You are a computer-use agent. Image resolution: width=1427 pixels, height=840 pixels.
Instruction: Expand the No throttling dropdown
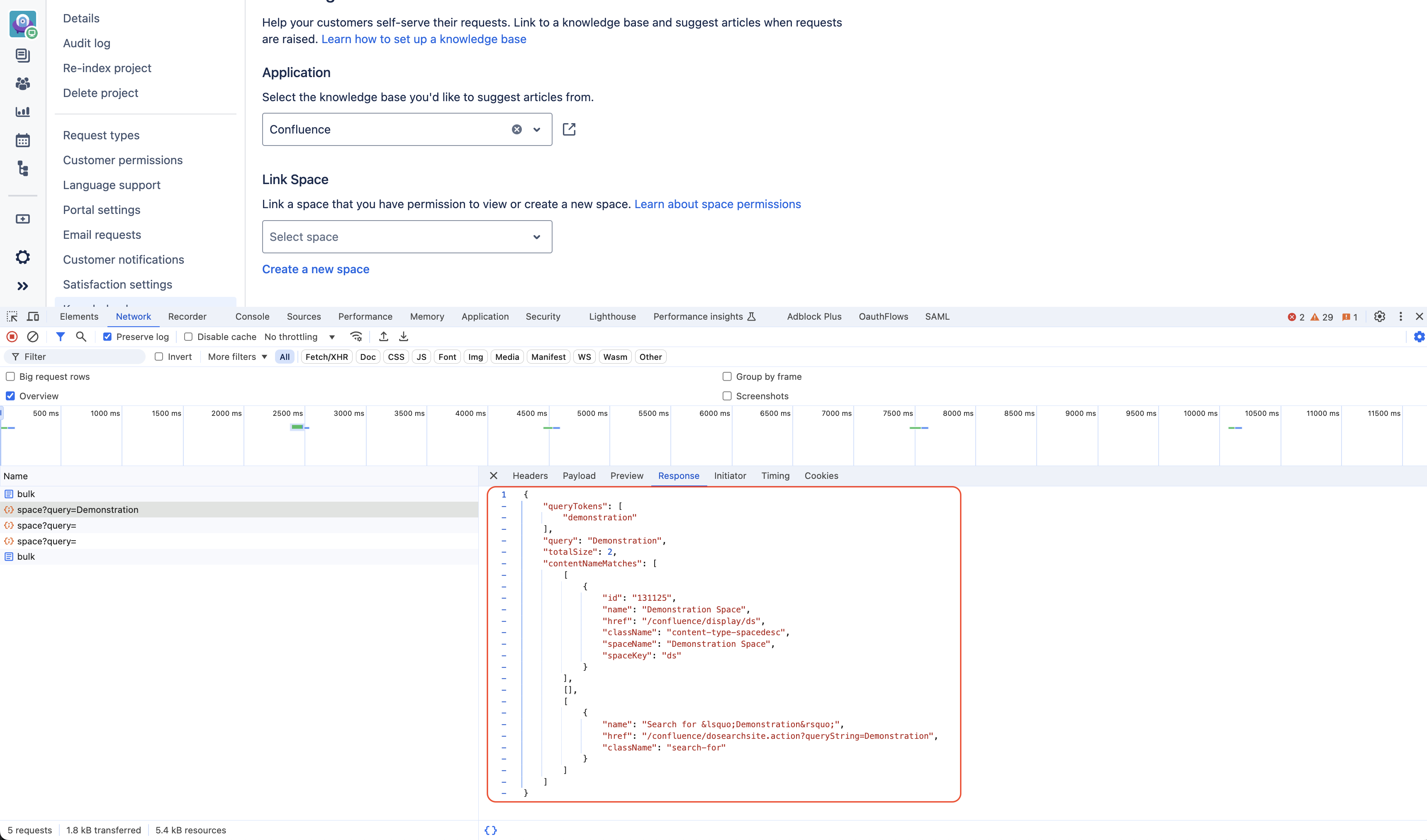click(x=300, y=337)
